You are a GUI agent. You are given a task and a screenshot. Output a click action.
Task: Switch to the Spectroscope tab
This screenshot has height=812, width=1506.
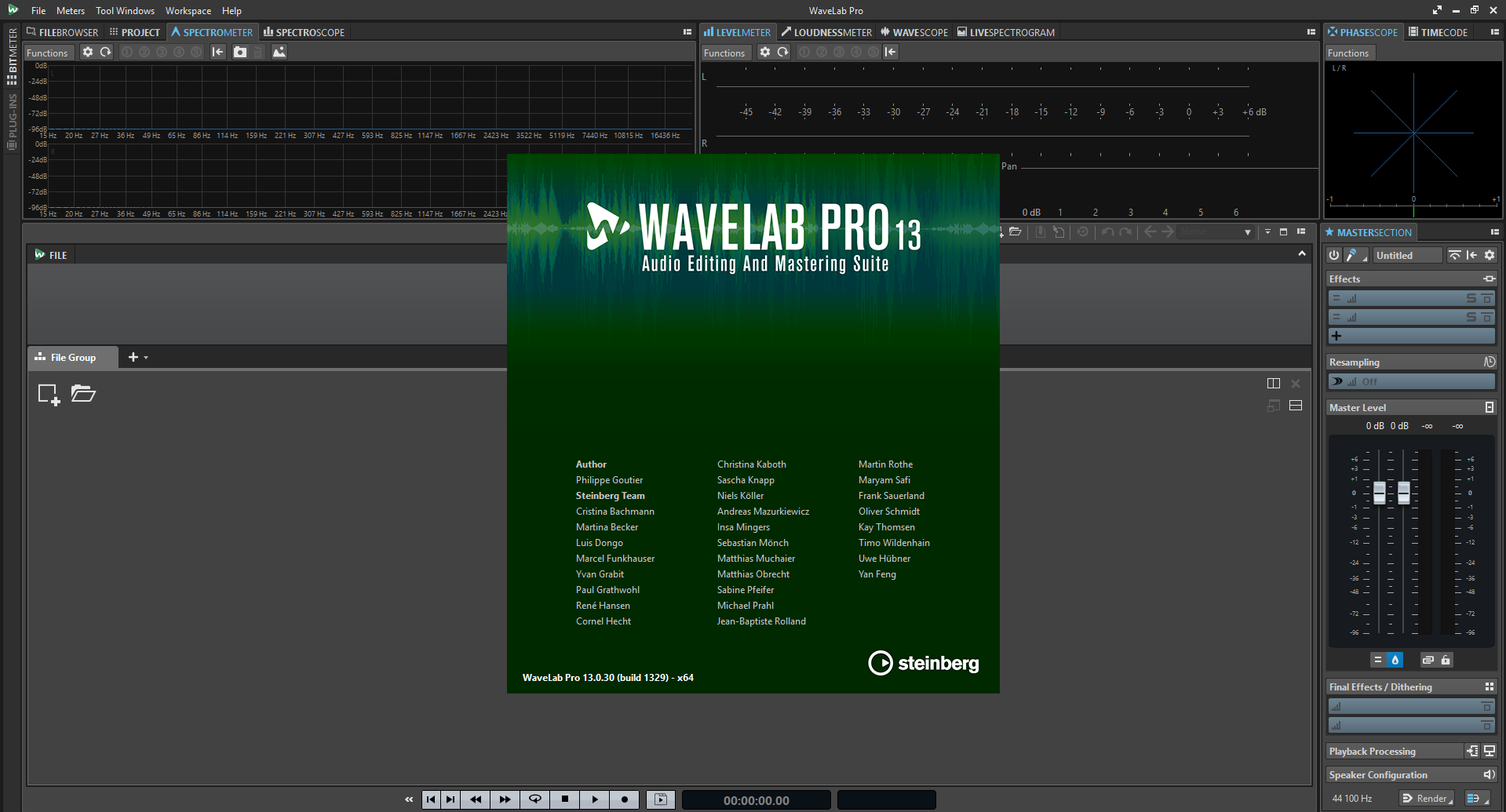point(304,32)
